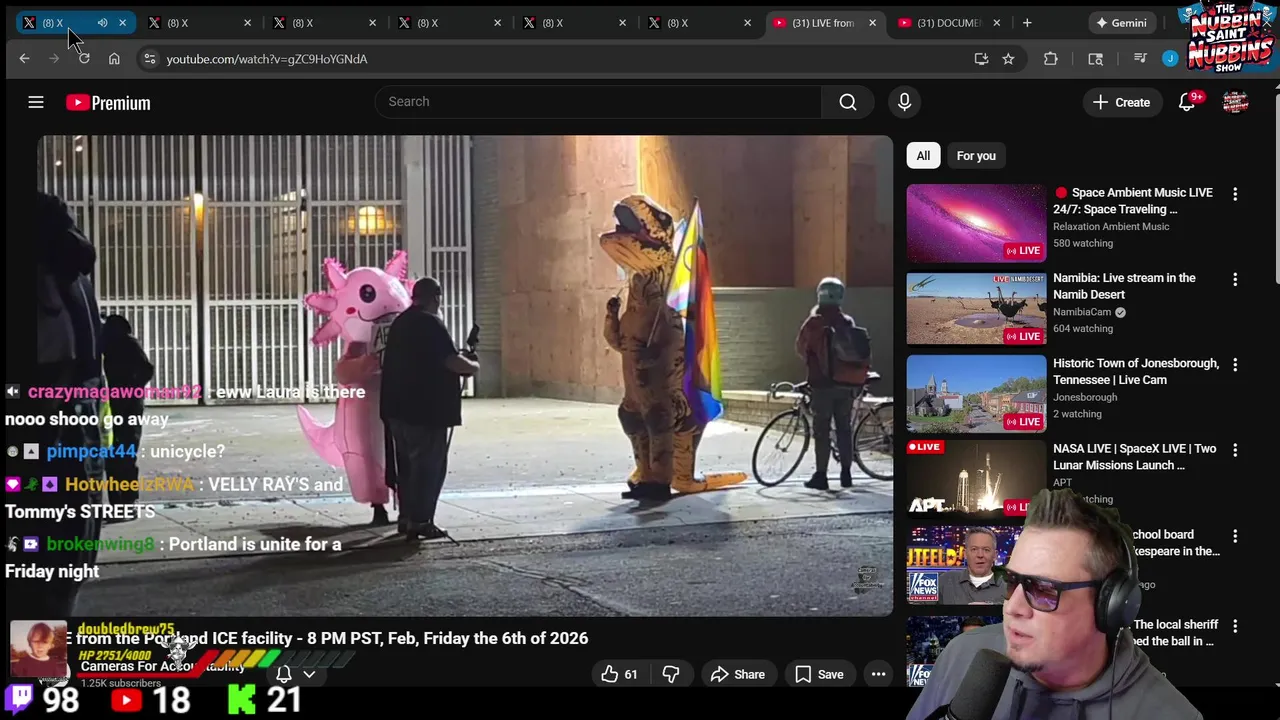Visit NamibiaCam channel

[x=1082, y=312]
